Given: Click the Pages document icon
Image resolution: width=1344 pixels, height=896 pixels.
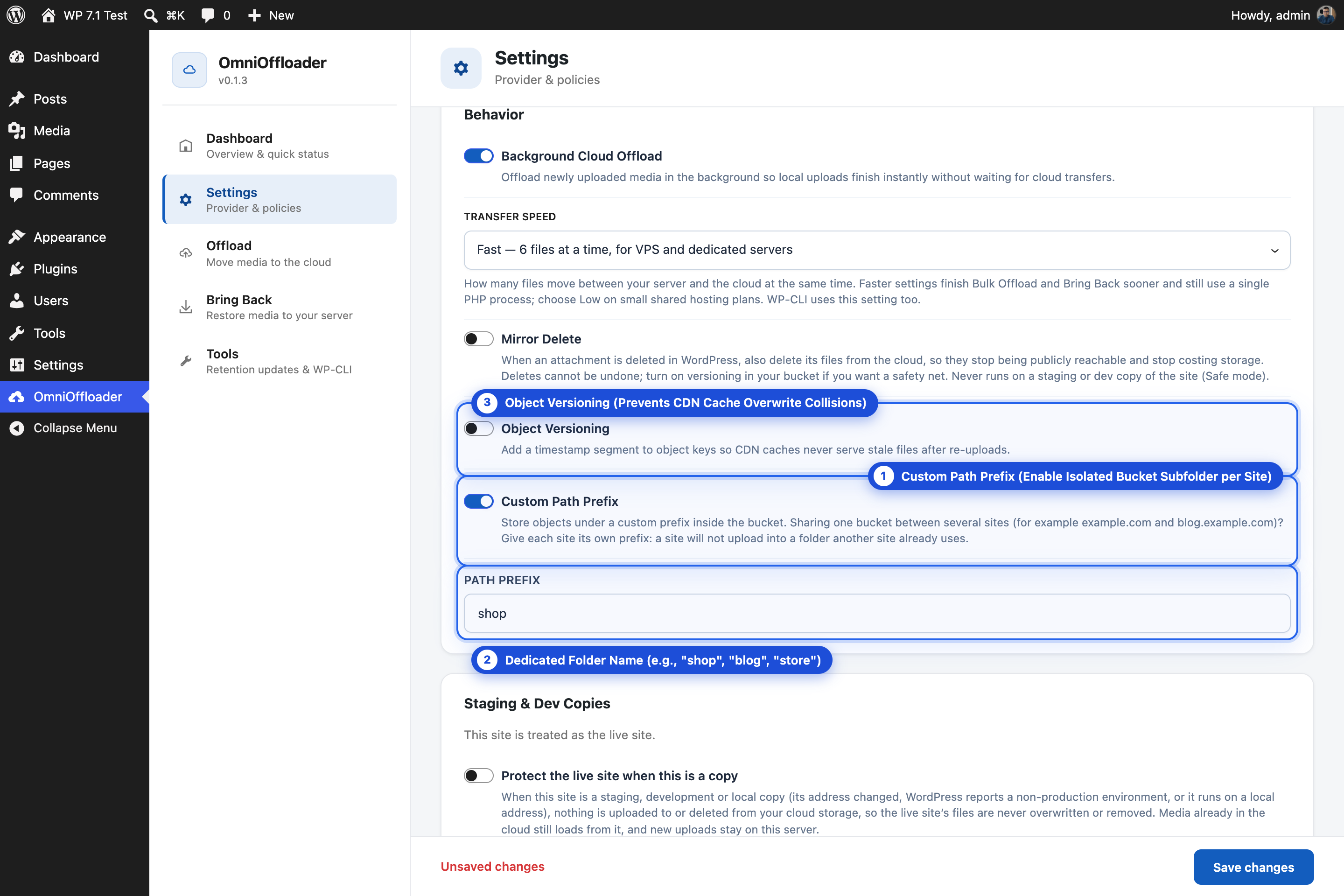Looking at the screenshot, I should coord(17,163).
